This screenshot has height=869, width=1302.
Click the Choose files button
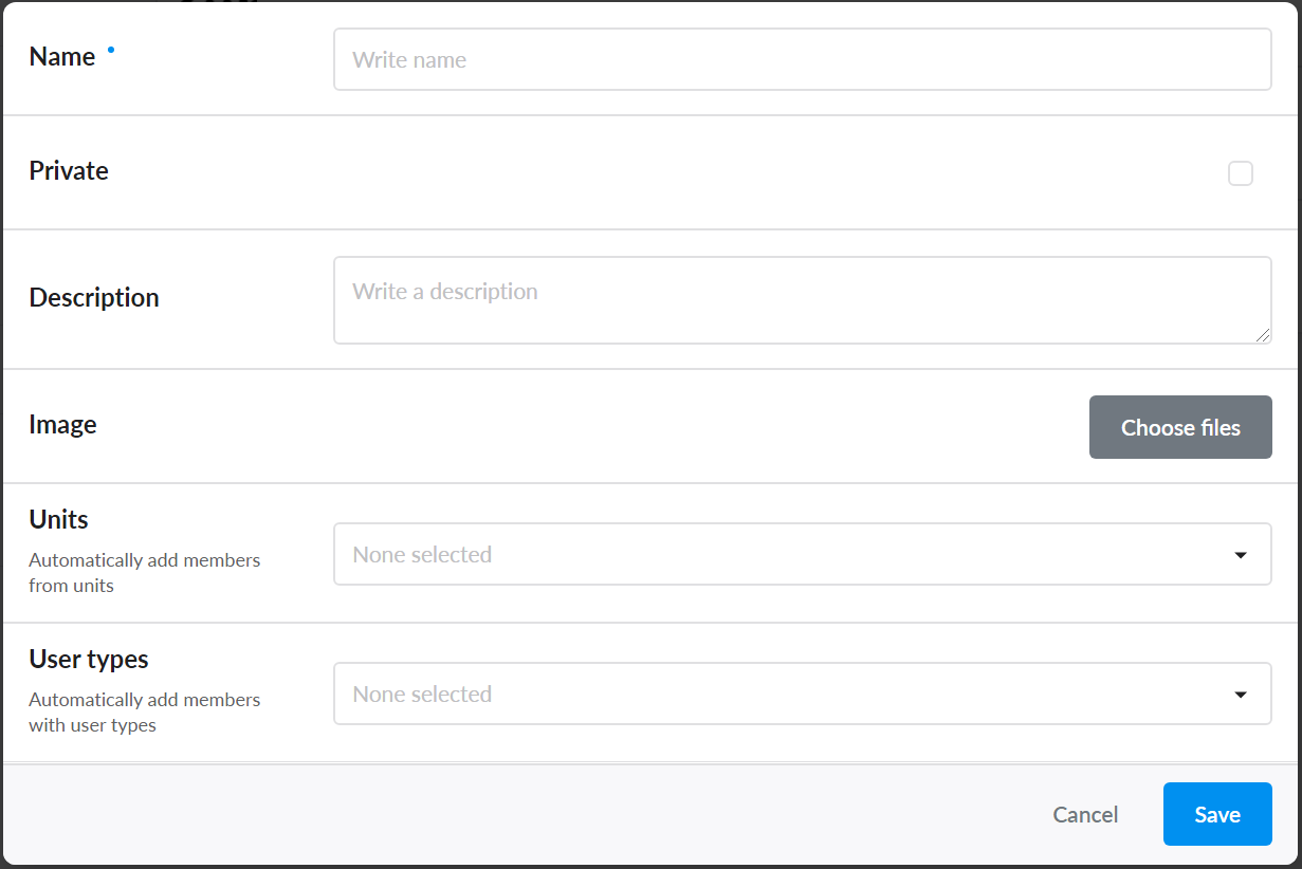pos(1180,427)
